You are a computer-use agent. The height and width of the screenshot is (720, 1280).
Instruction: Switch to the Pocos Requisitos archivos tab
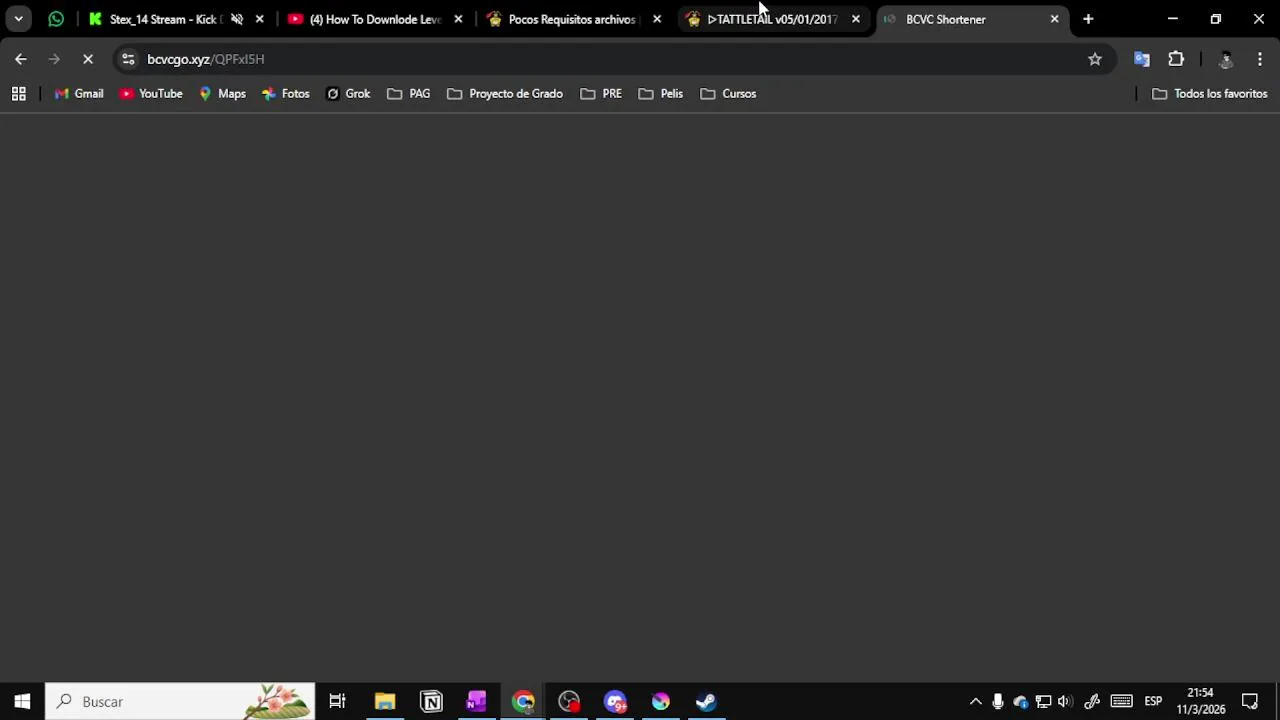pyautogui.click(x=572, y=19)
